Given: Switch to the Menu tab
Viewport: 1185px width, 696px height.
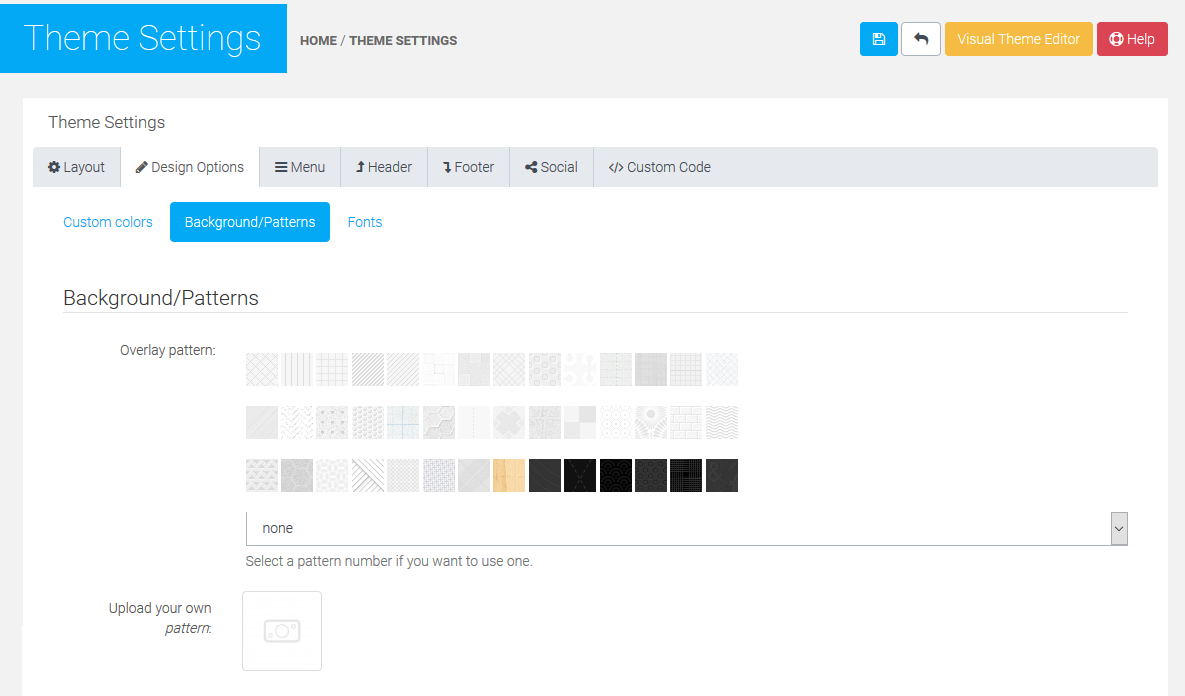Looking at the screenshot, I should (300, 167).
